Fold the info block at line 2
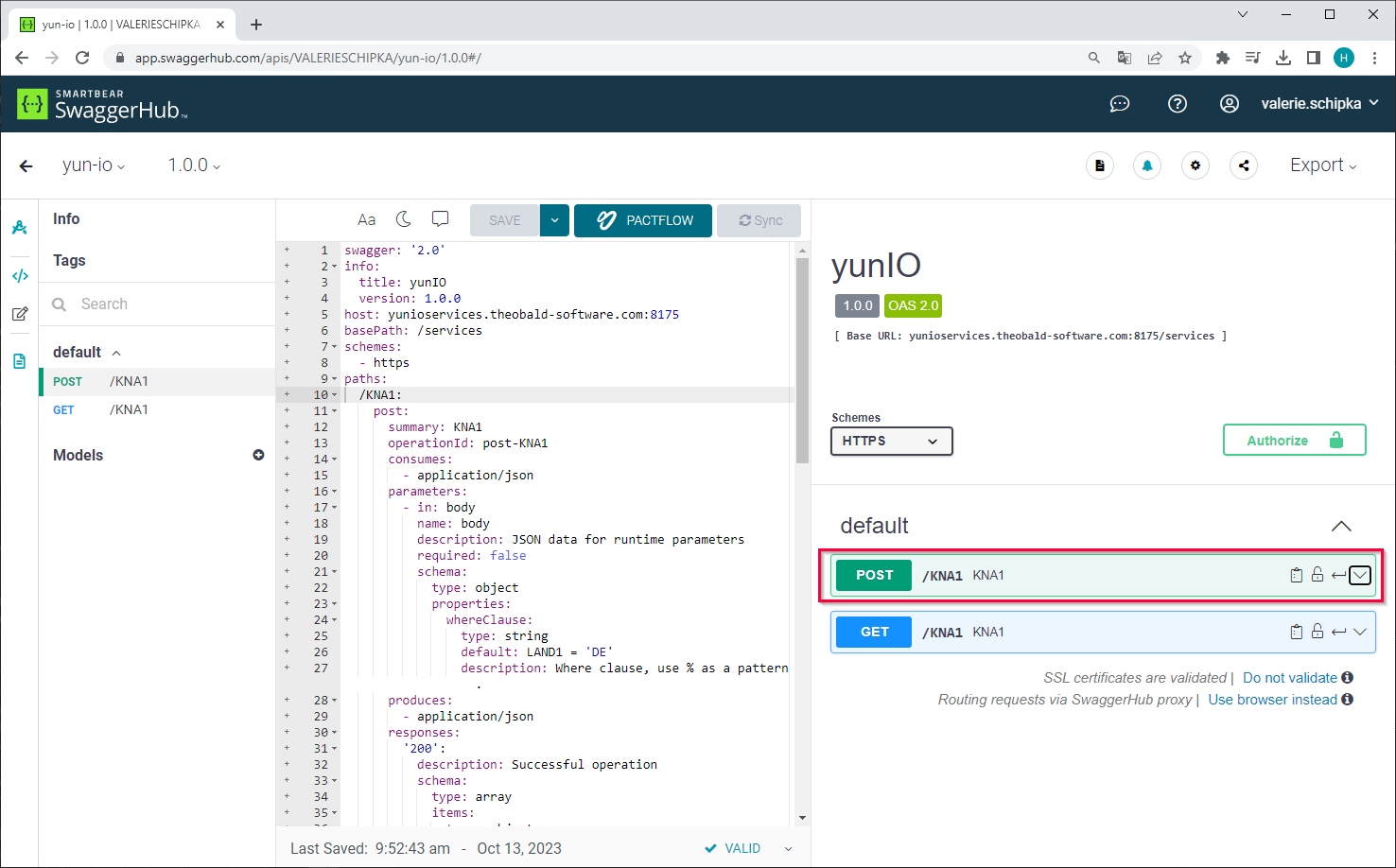The image size is (1396, 868). pyautogui.click(x=335, y=267)
